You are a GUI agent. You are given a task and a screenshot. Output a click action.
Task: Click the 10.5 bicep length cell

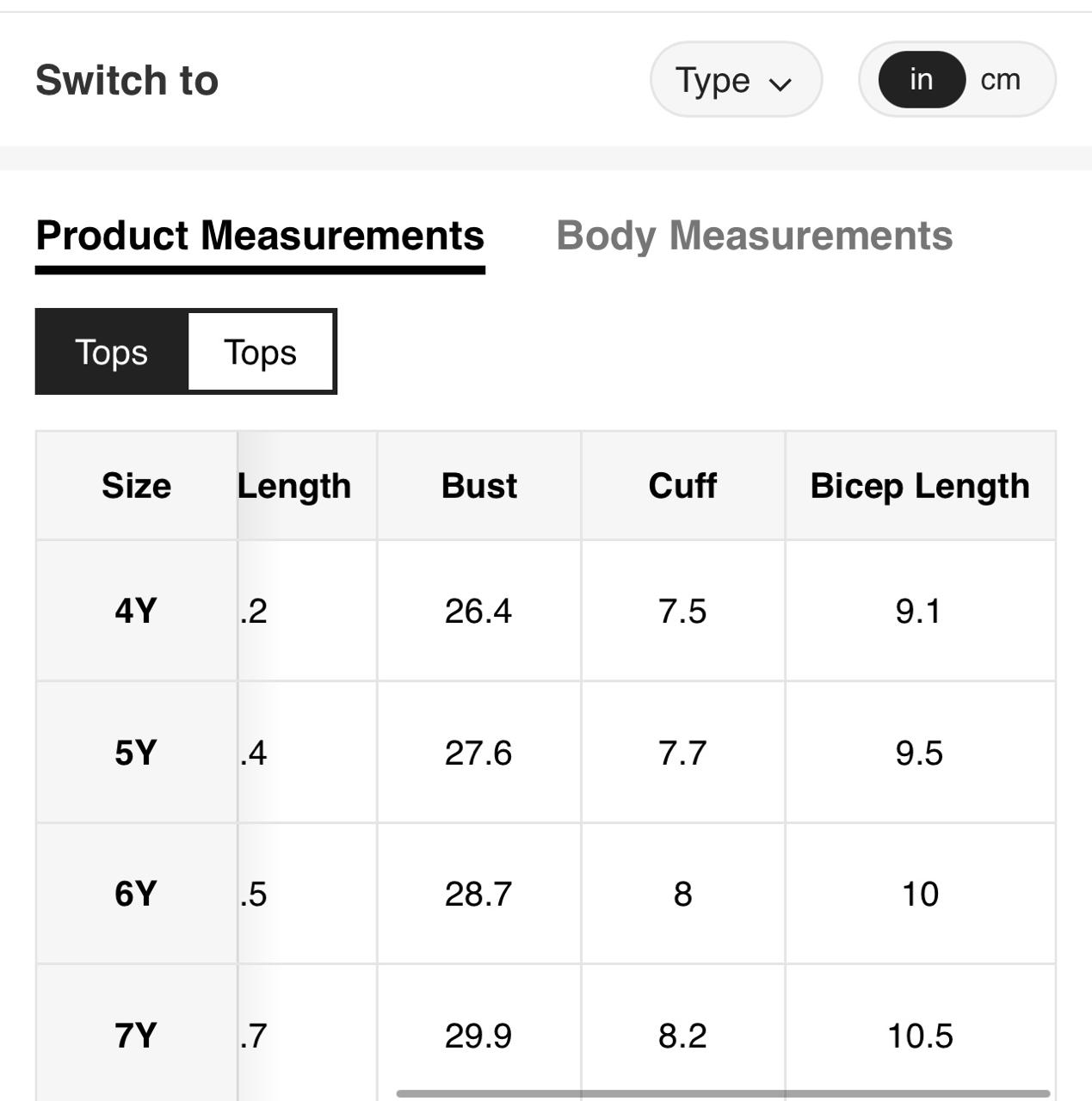click(919, 1035)
